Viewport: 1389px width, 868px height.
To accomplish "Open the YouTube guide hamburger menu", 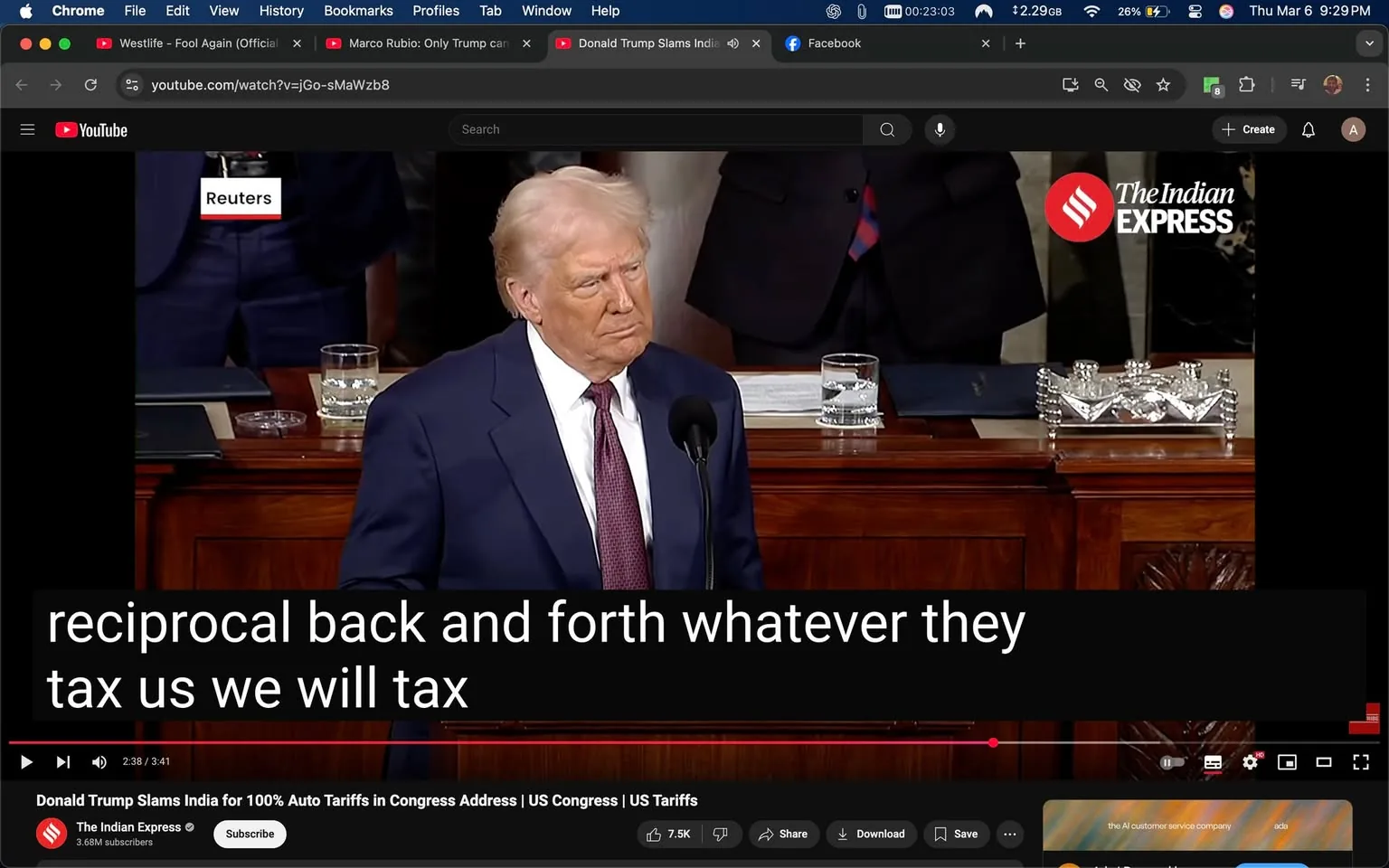I will (27, 129).
